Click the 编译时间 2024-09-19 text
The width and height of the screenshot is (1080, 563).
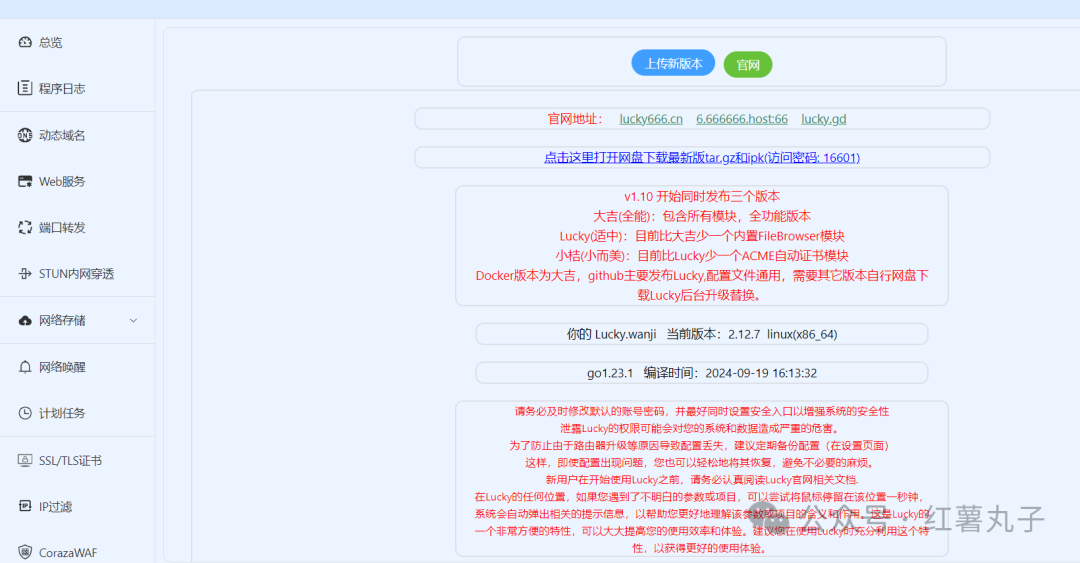[730, 373]
